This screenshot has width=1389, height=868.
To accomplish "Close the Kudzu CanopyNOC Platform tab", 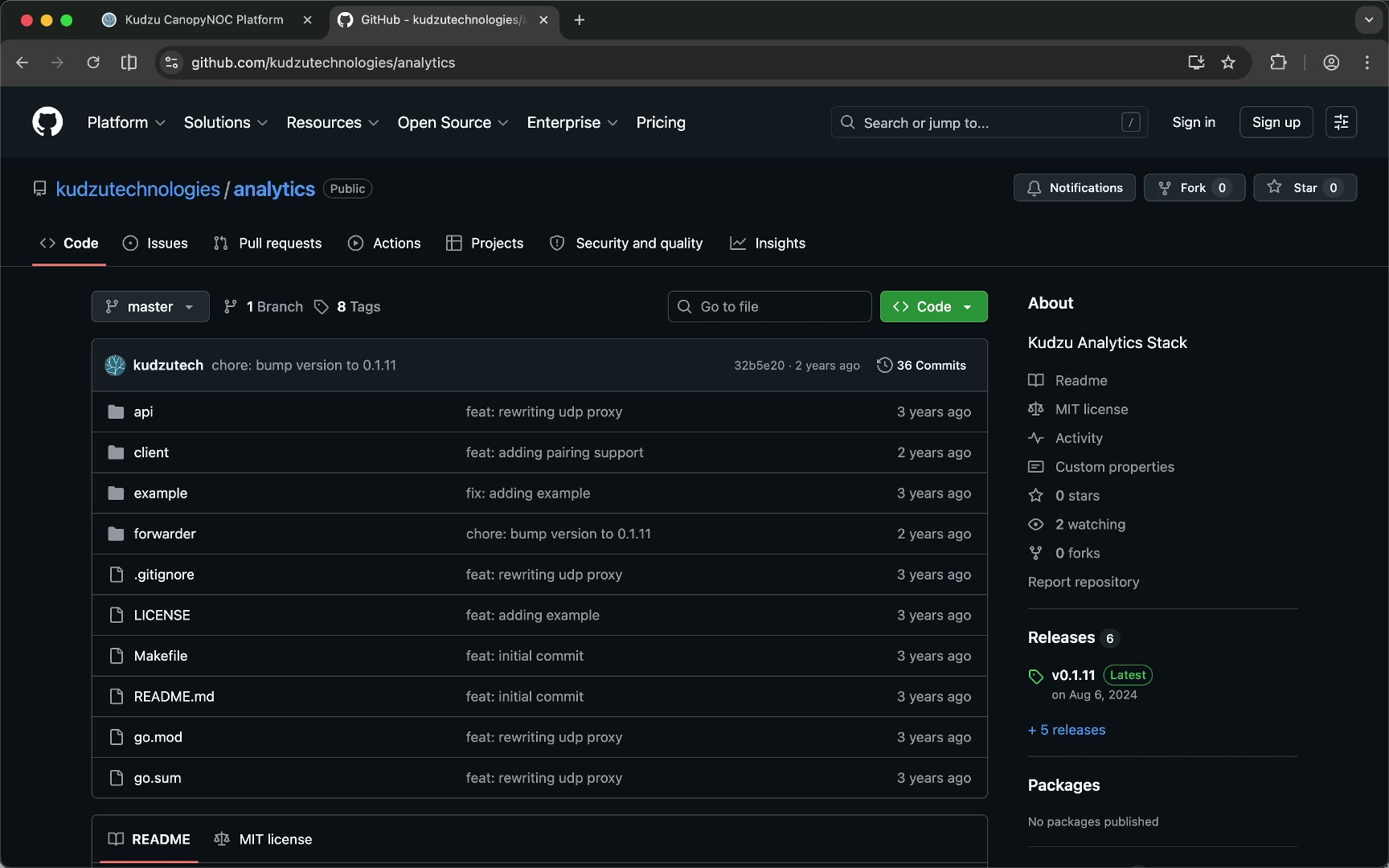I will pos(307,20).
